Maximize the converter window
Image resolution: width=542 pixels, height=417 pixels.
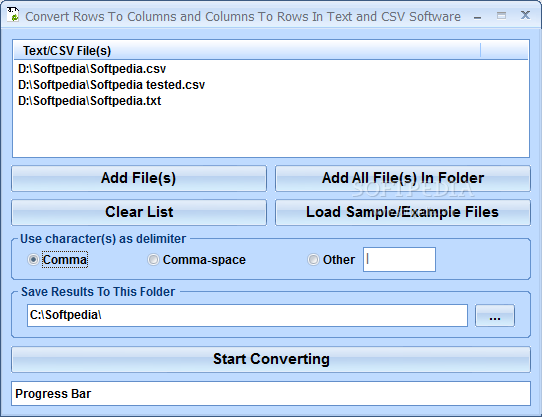501,16
